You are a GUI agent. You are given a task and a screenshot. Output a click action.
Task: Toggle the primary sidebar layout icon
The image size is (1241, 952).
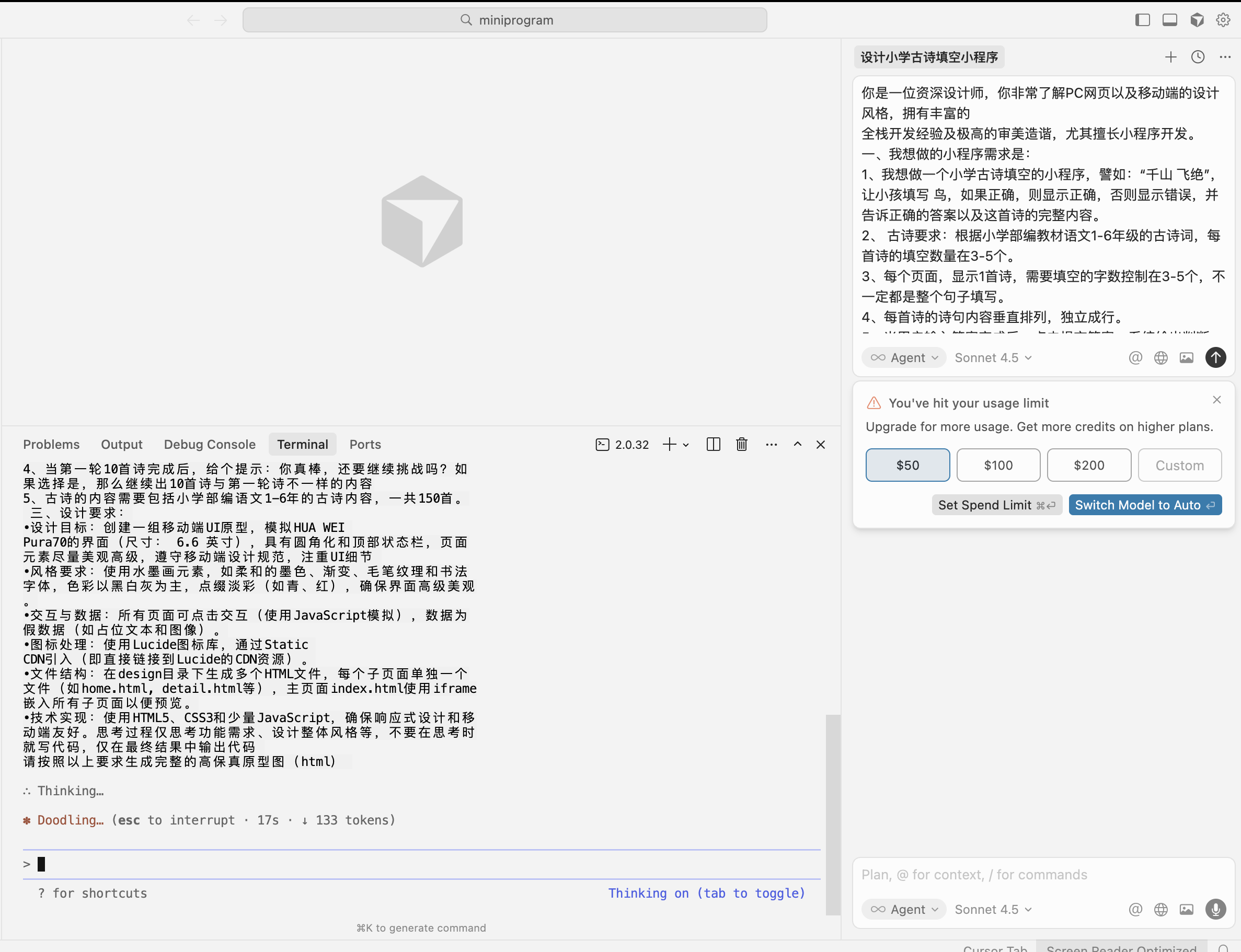[1142, 20]
